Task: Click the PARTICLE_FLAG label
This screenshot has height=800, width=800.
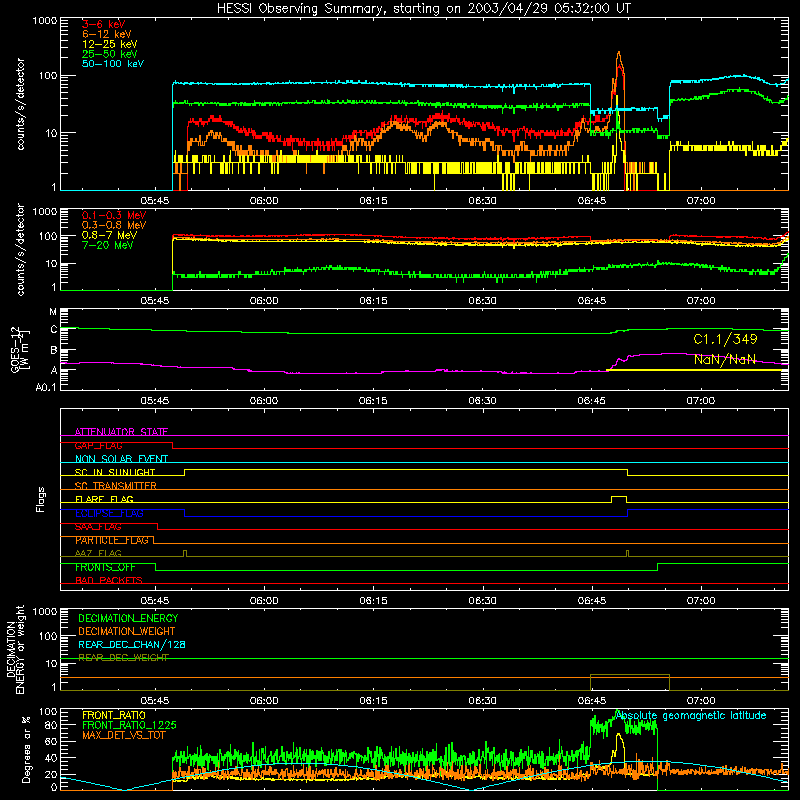Action: click(x=112, y=540)
